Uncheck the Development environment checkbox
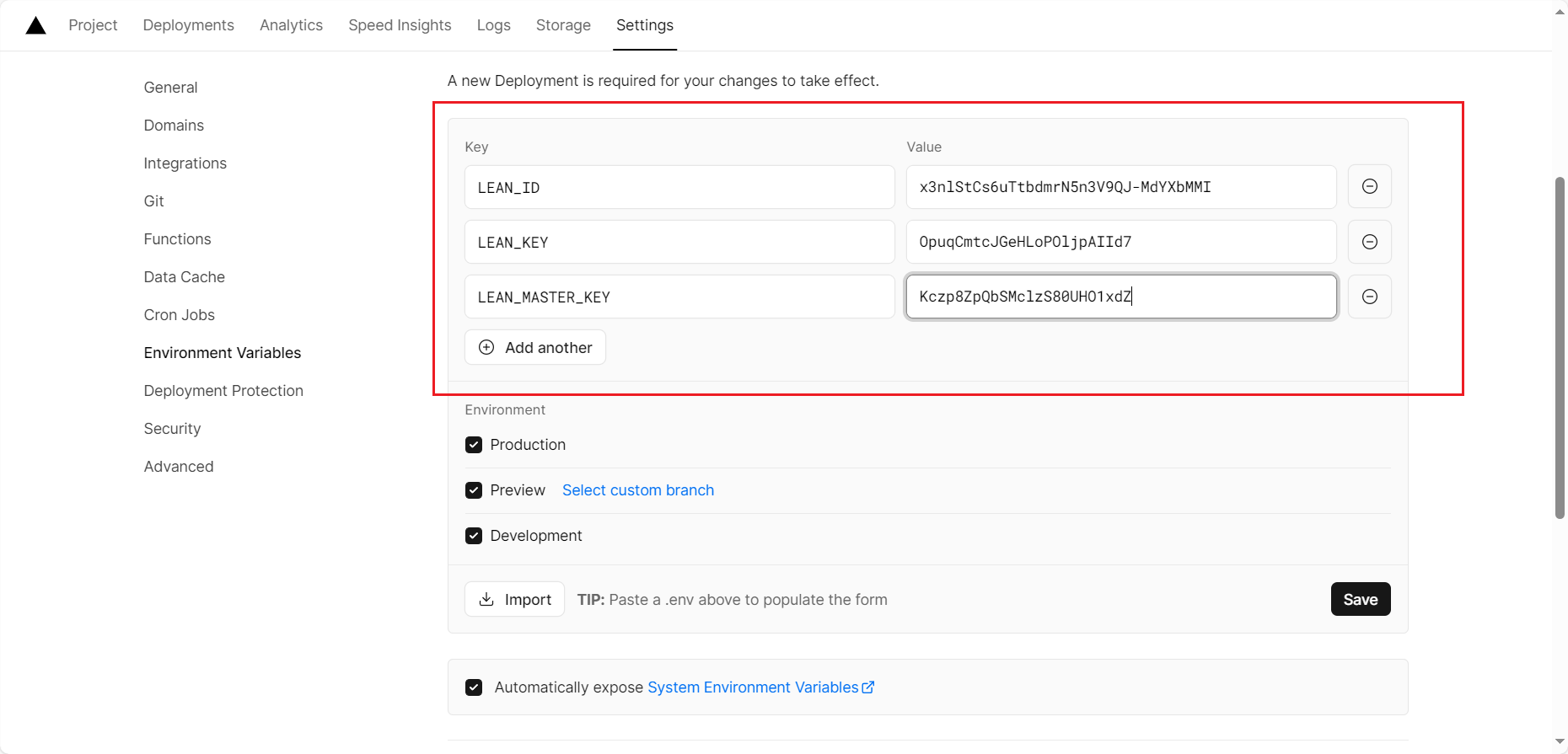Viewport: 1568px width, 754px height. coord(474,536)
